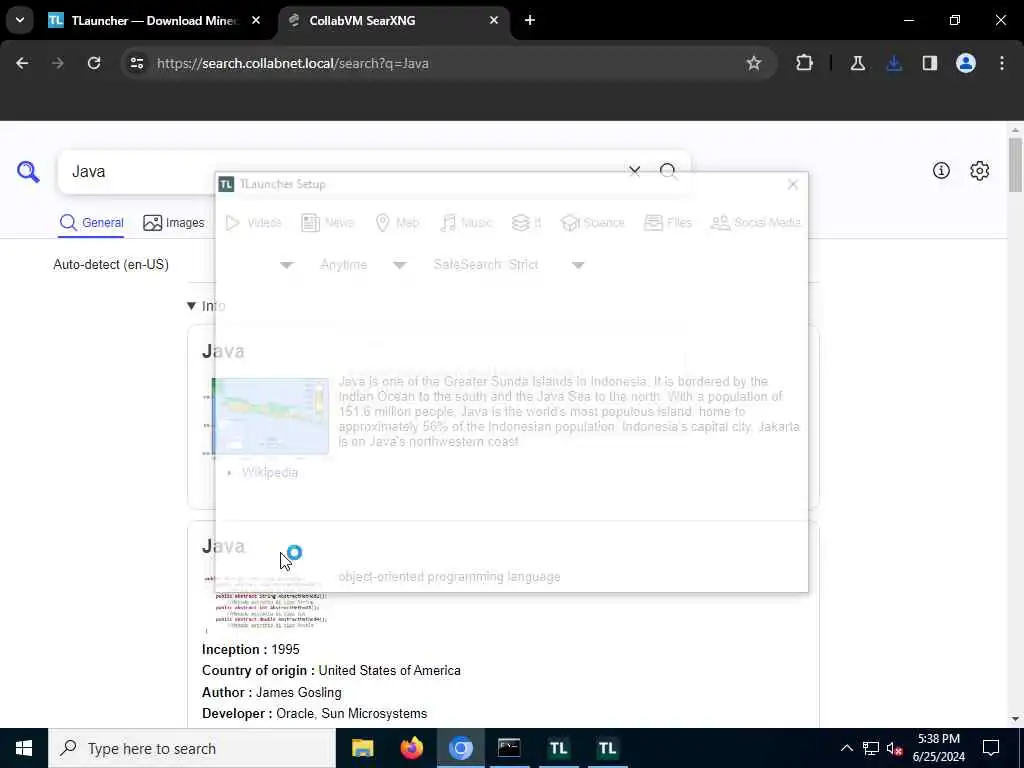Switch to the IT search tab

pos(526,223)
